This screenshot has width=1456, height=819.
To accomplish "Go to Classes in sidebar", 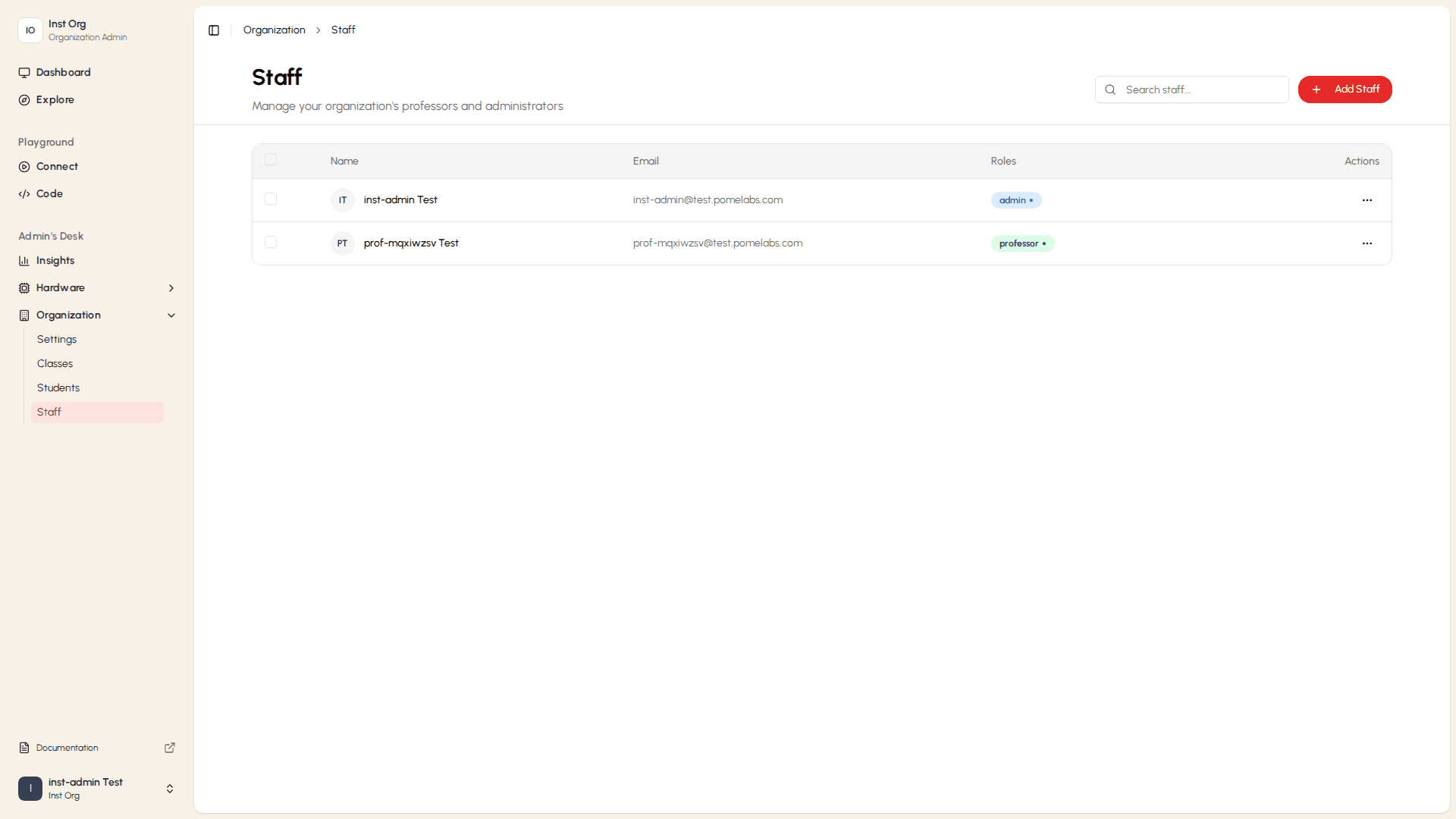I will coord(97,364).
